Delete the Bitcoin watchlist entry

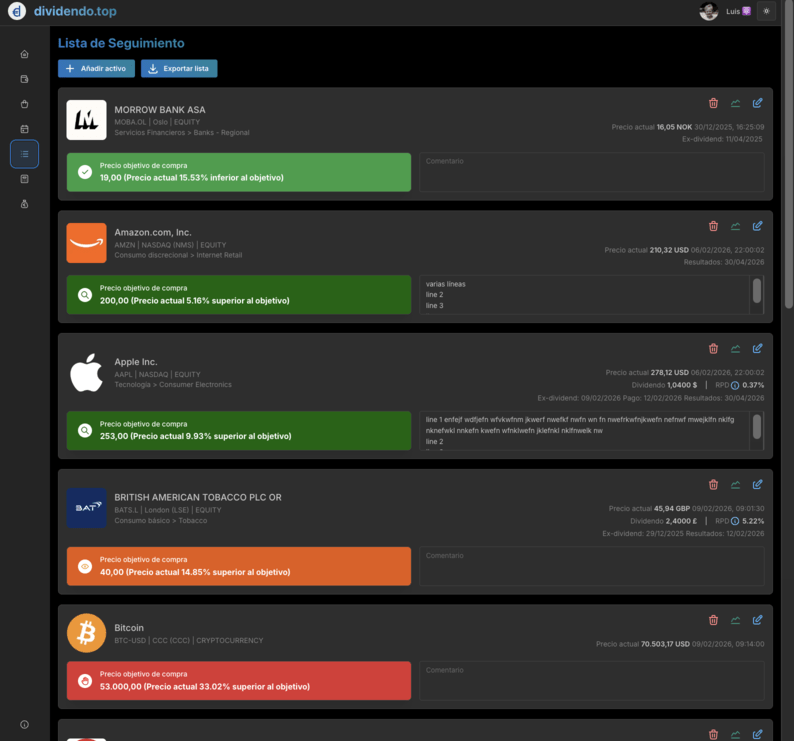tap(713, 620)
